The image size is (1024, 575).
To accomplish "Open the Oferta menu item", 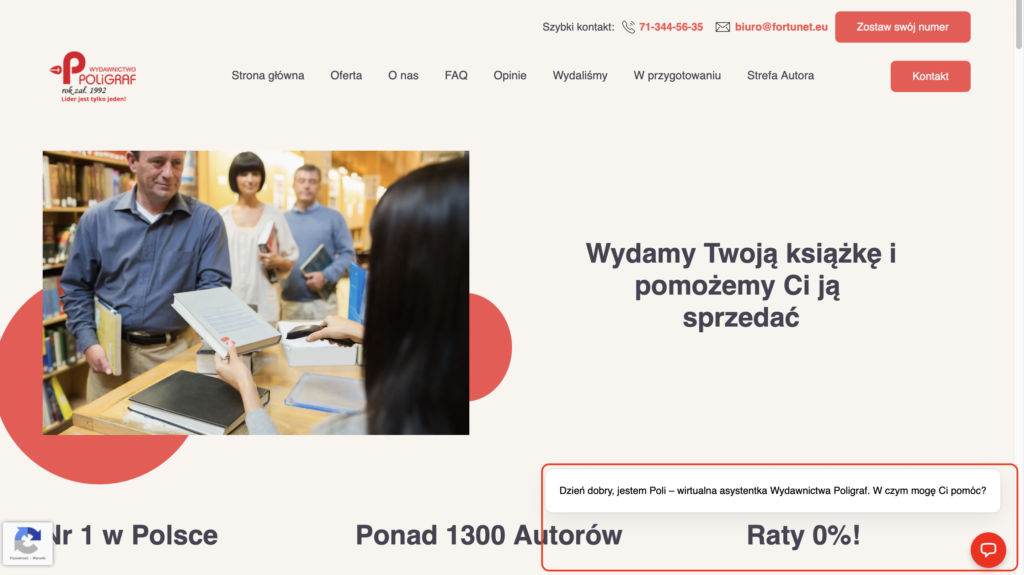I will 346,76.
